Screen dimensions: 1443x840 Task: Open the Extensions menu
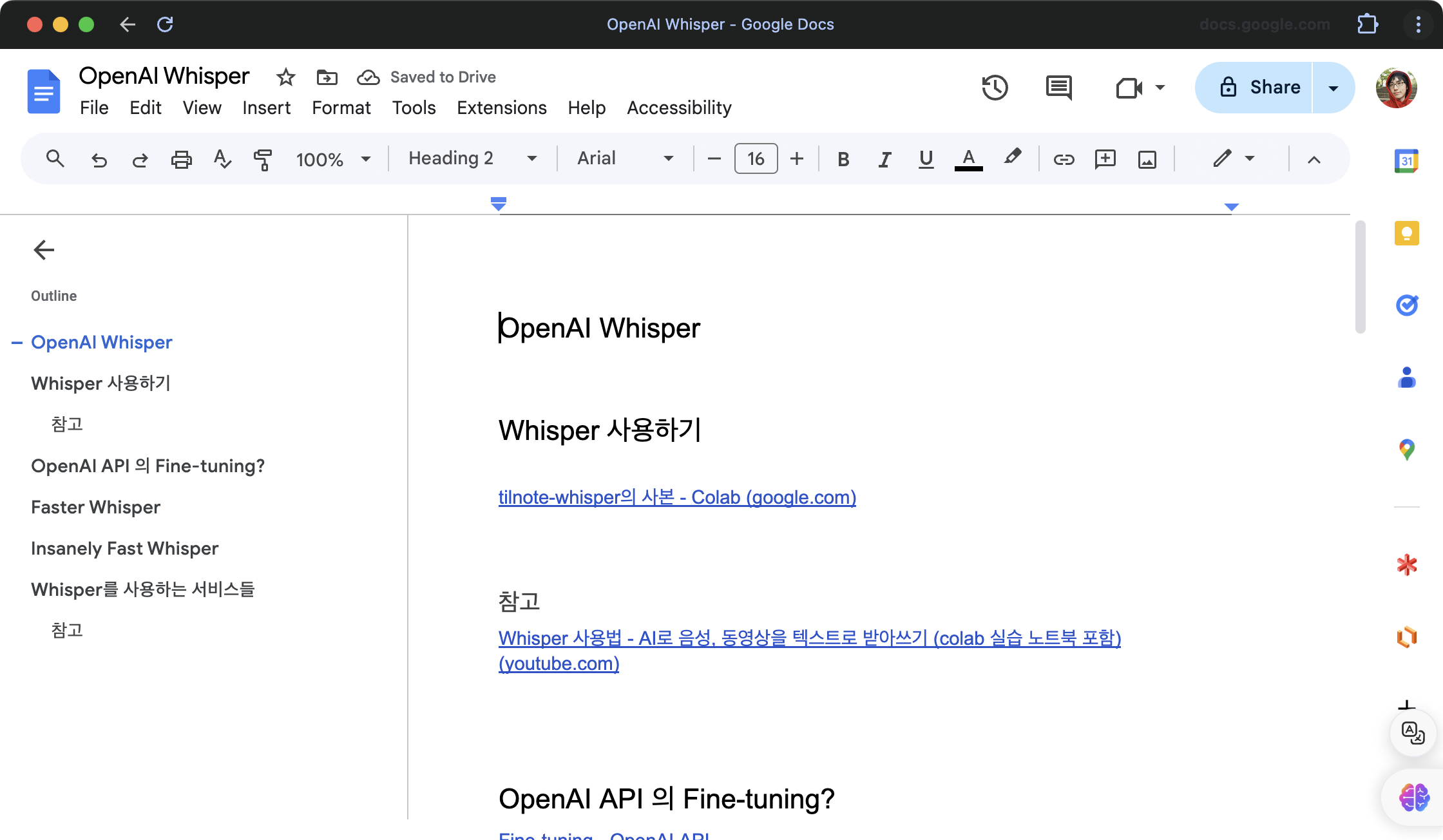tap(501, 108)
